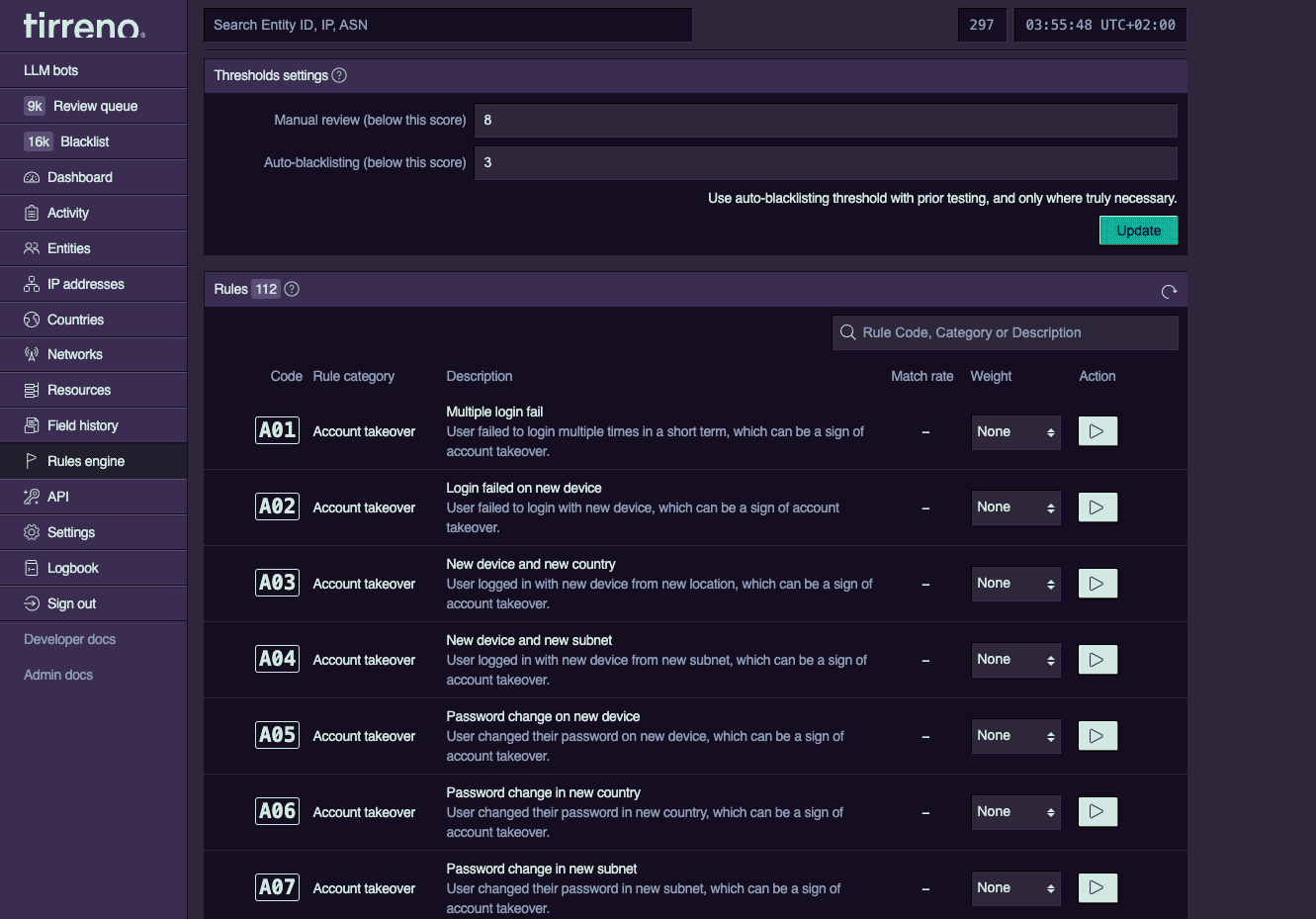The height and width of the screenshot is (919, 1316).
Task: Open weight dropdown for rule A02
Action: coord(1015,507)
